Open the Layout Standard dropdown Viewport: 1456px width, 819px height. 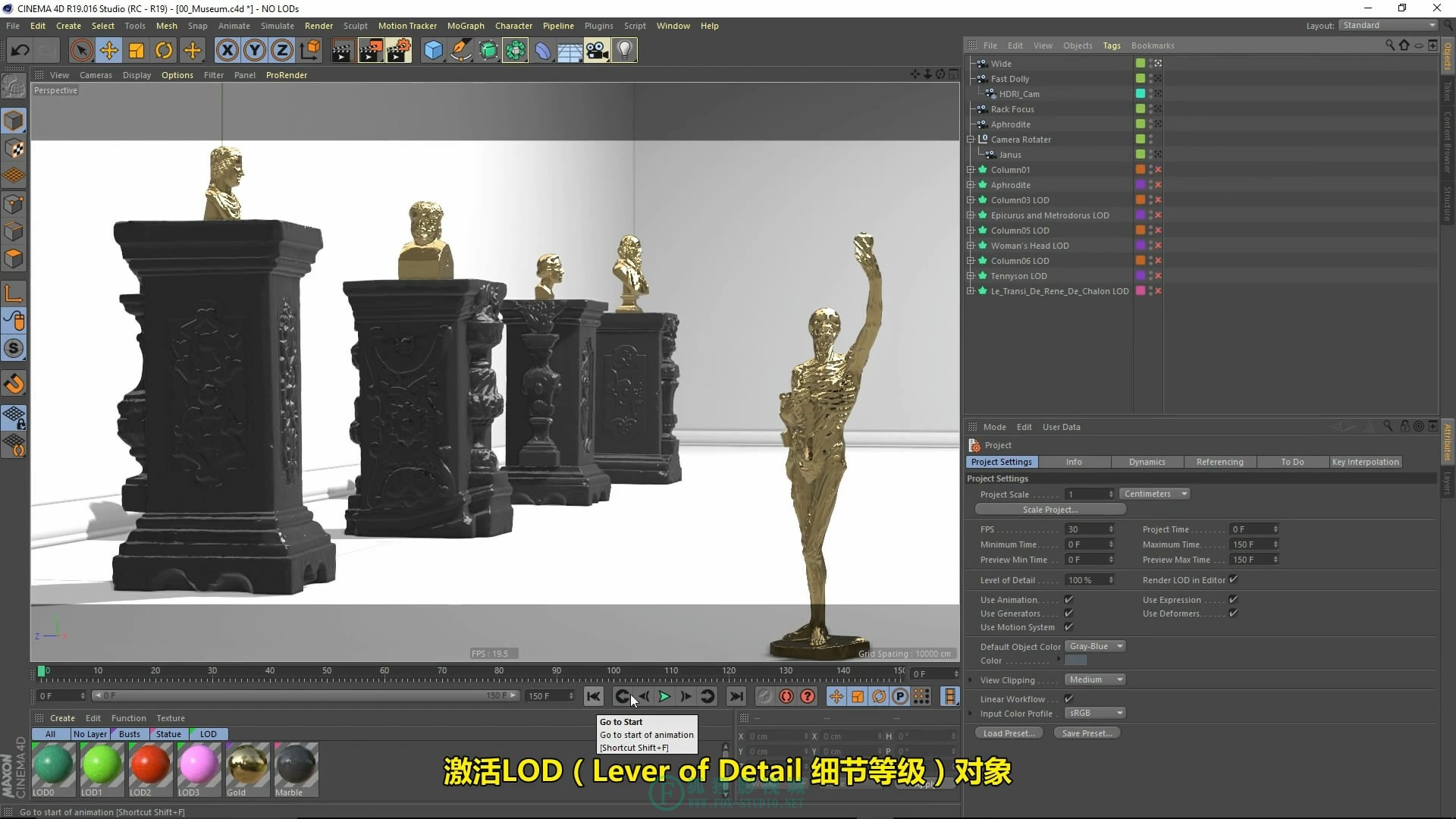[x=1388, y=25]
